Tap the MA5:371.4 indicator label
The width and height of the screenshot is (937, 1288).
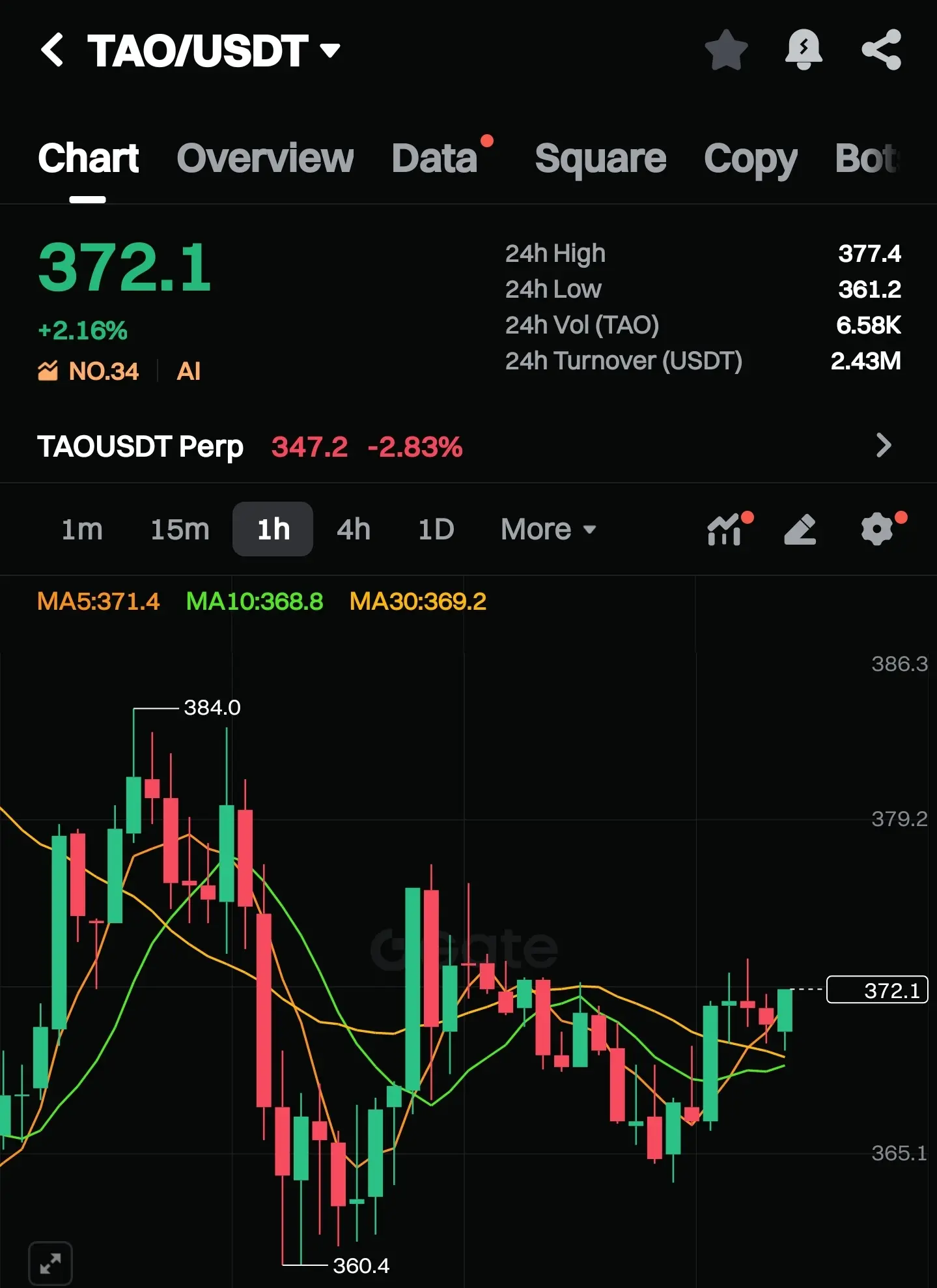pyautogui.click(x=98, y=601)
